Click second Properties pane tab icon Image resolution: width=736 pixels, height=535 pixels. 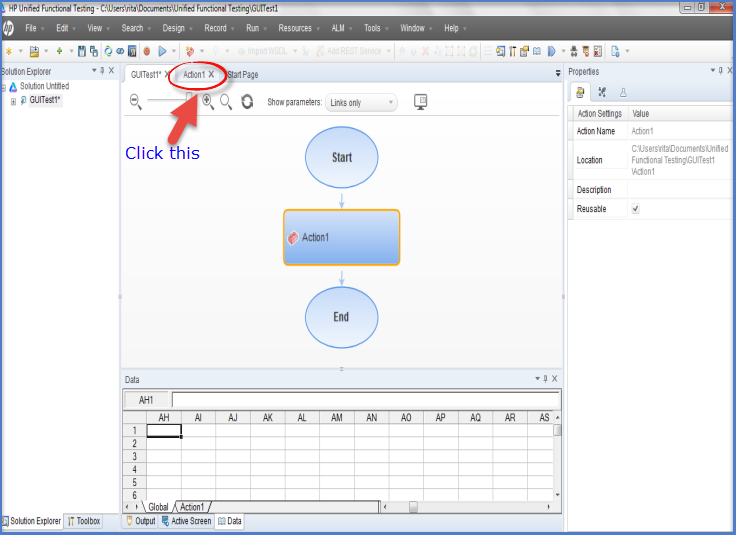point(602,92)
